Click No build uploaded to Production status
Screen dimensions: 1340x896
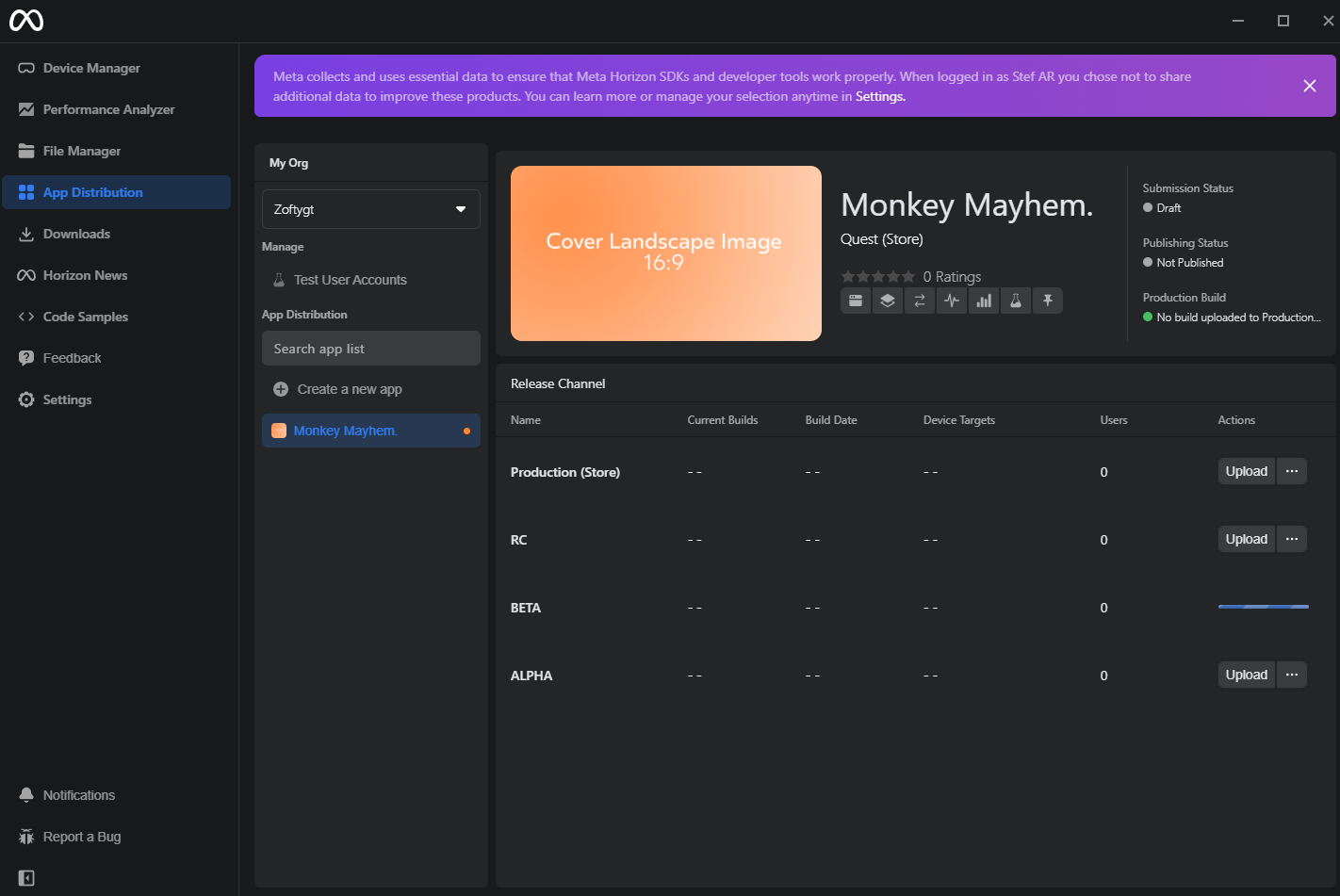[x=1232, y=318]
